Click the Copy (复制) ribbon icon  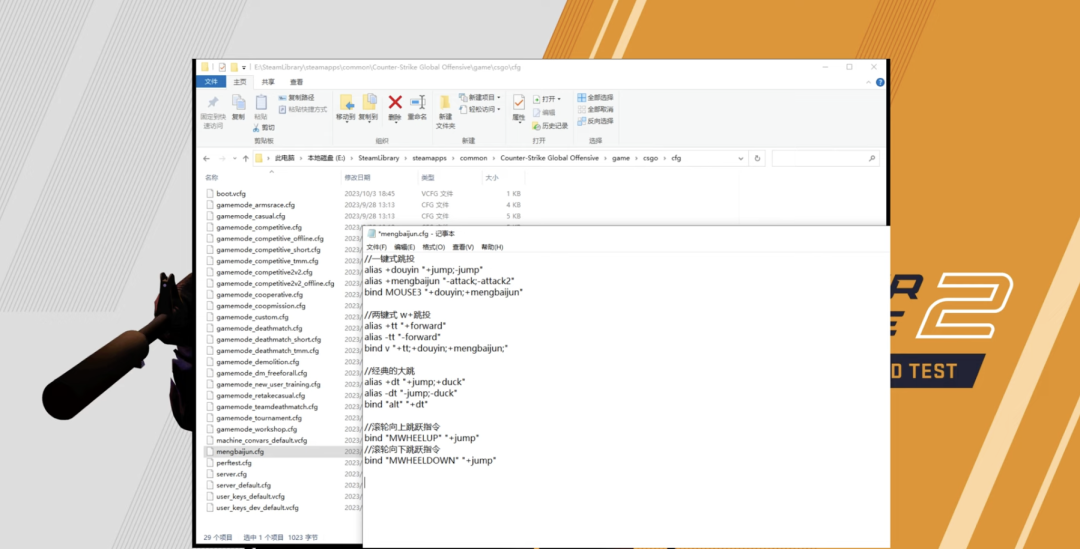tap(238, 103)
